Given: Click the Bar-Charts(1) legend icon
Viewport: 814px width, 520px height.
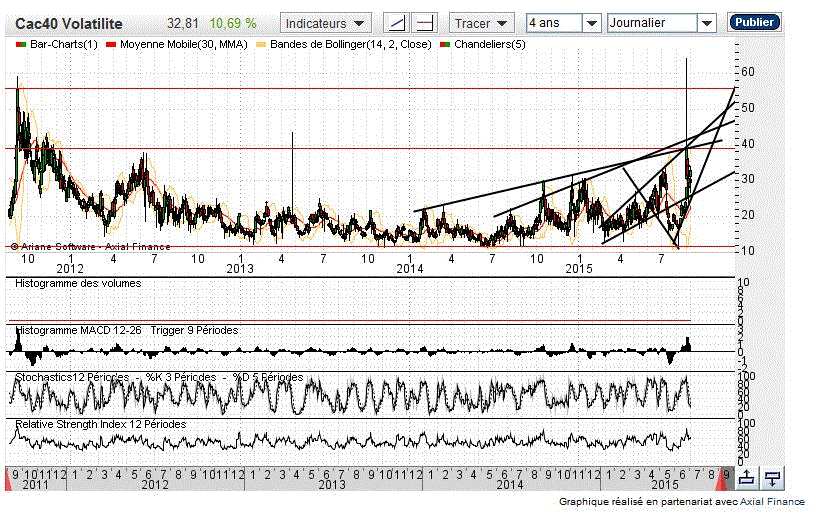Looking at the screenshot, I should [x=21, y=46].
